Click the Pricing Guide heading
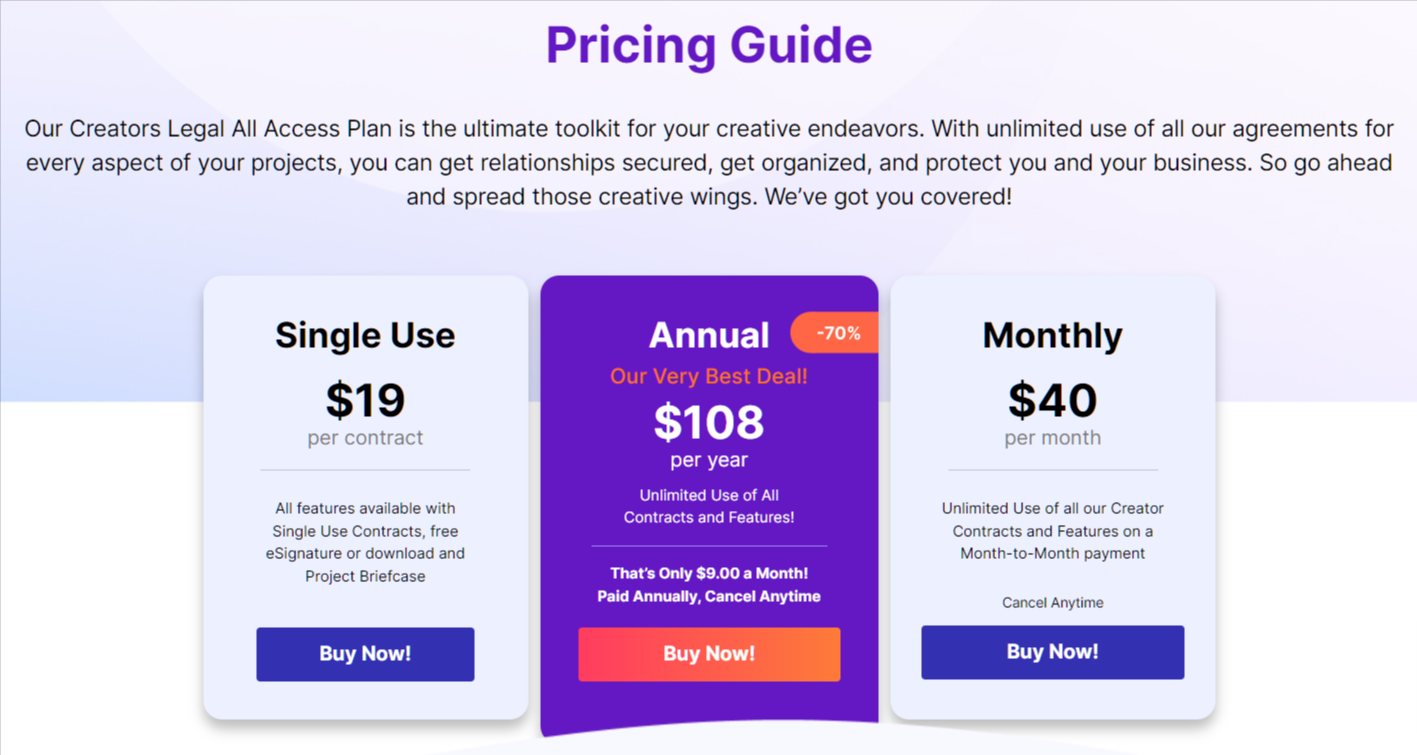The height and width of the screenshot is (755, 1417). tap(709, 45)
